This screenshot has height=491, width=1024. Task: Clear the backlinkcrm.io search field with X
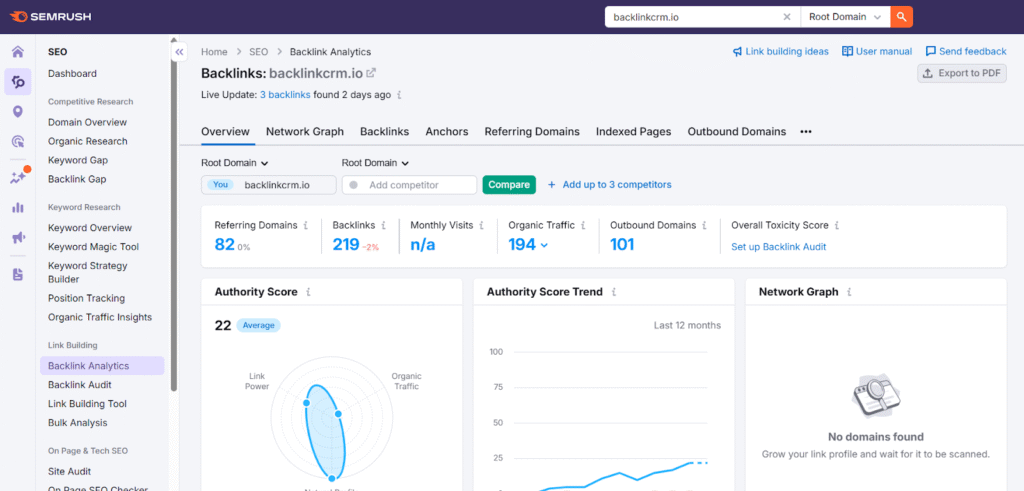pos(786,17)
